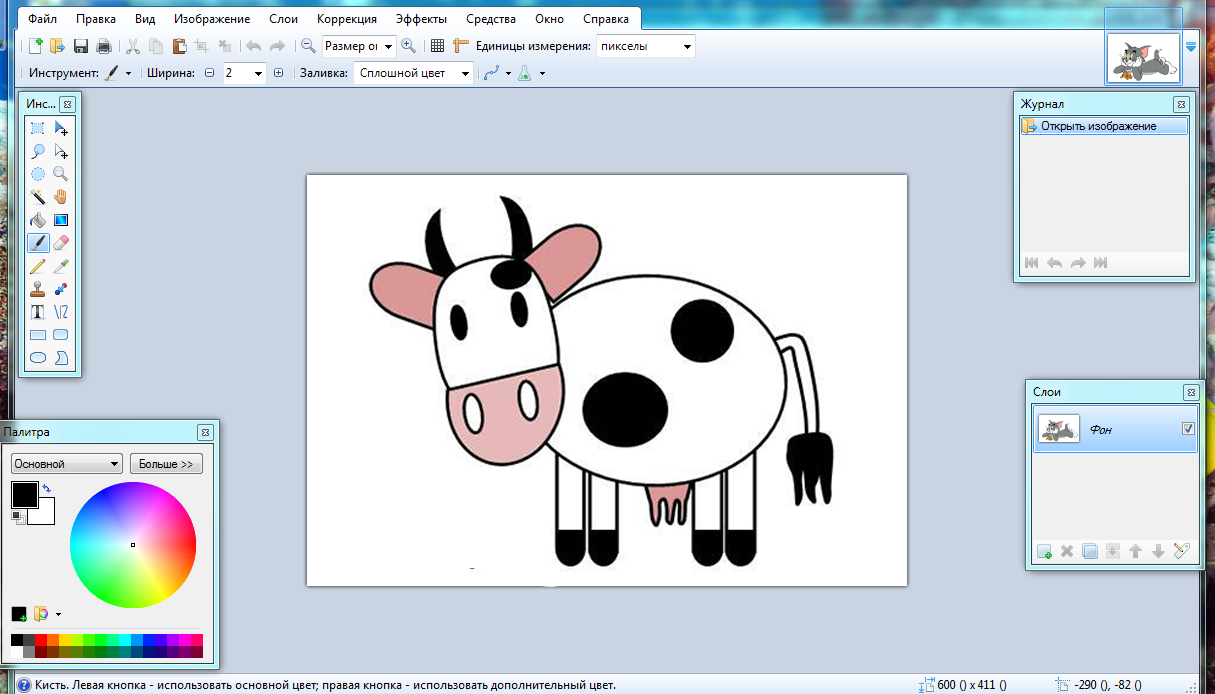Select the Lasso Select tool

tap(37, 151)
